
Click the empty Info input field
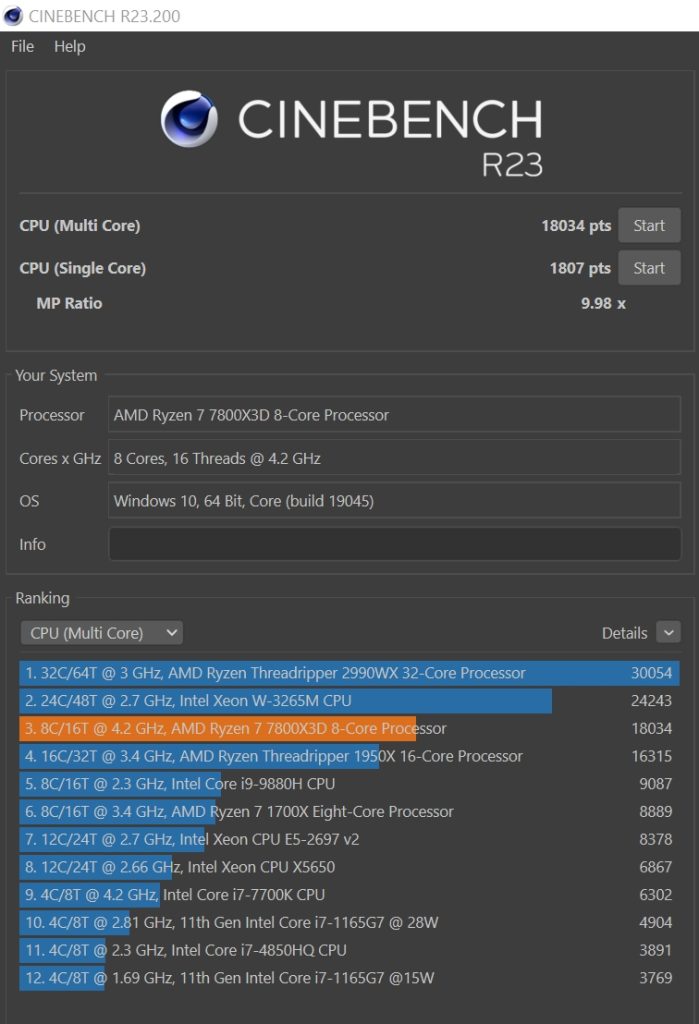[394, 544]
